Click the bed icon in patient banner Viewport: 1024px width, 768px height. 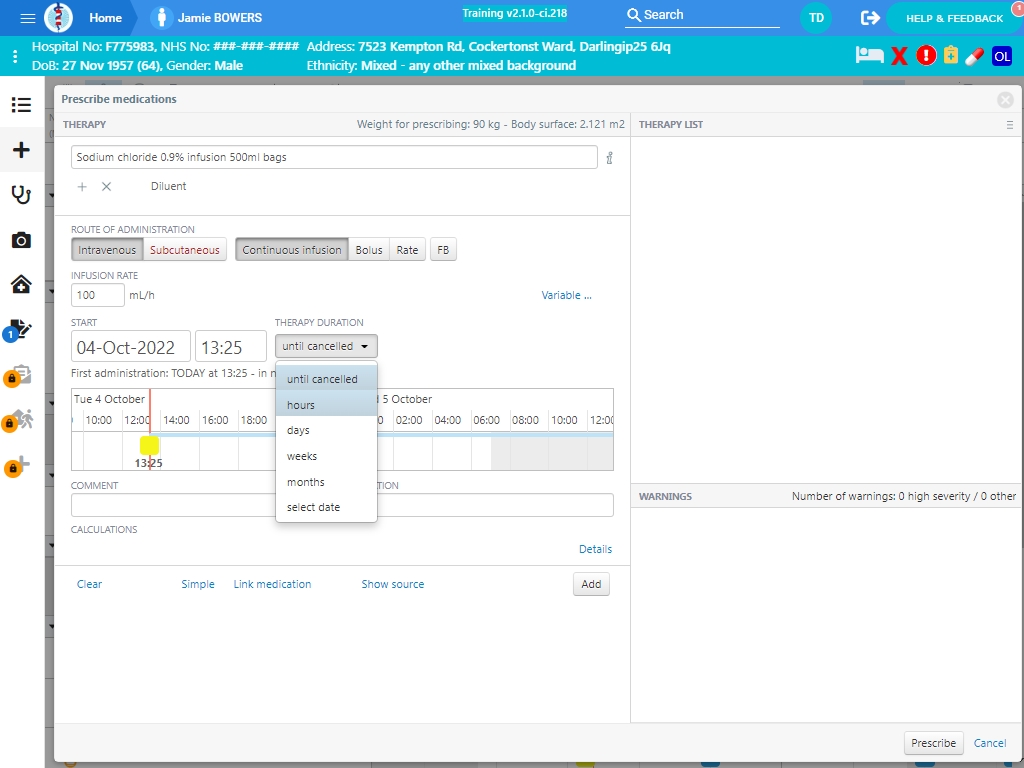click(869, 56)
